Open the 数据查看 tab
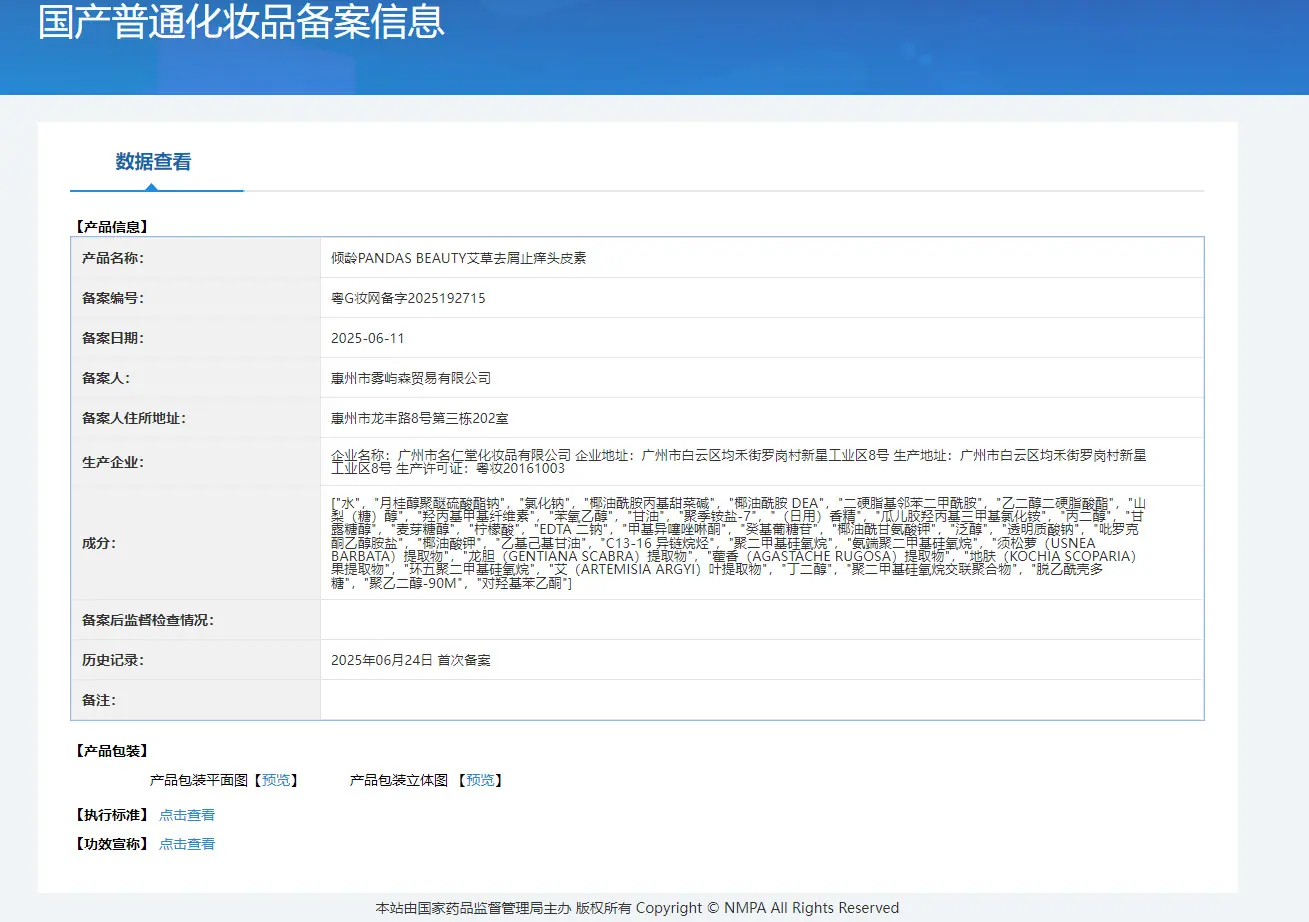This screenshot has height=922, width=1309. tap(153, 162)
